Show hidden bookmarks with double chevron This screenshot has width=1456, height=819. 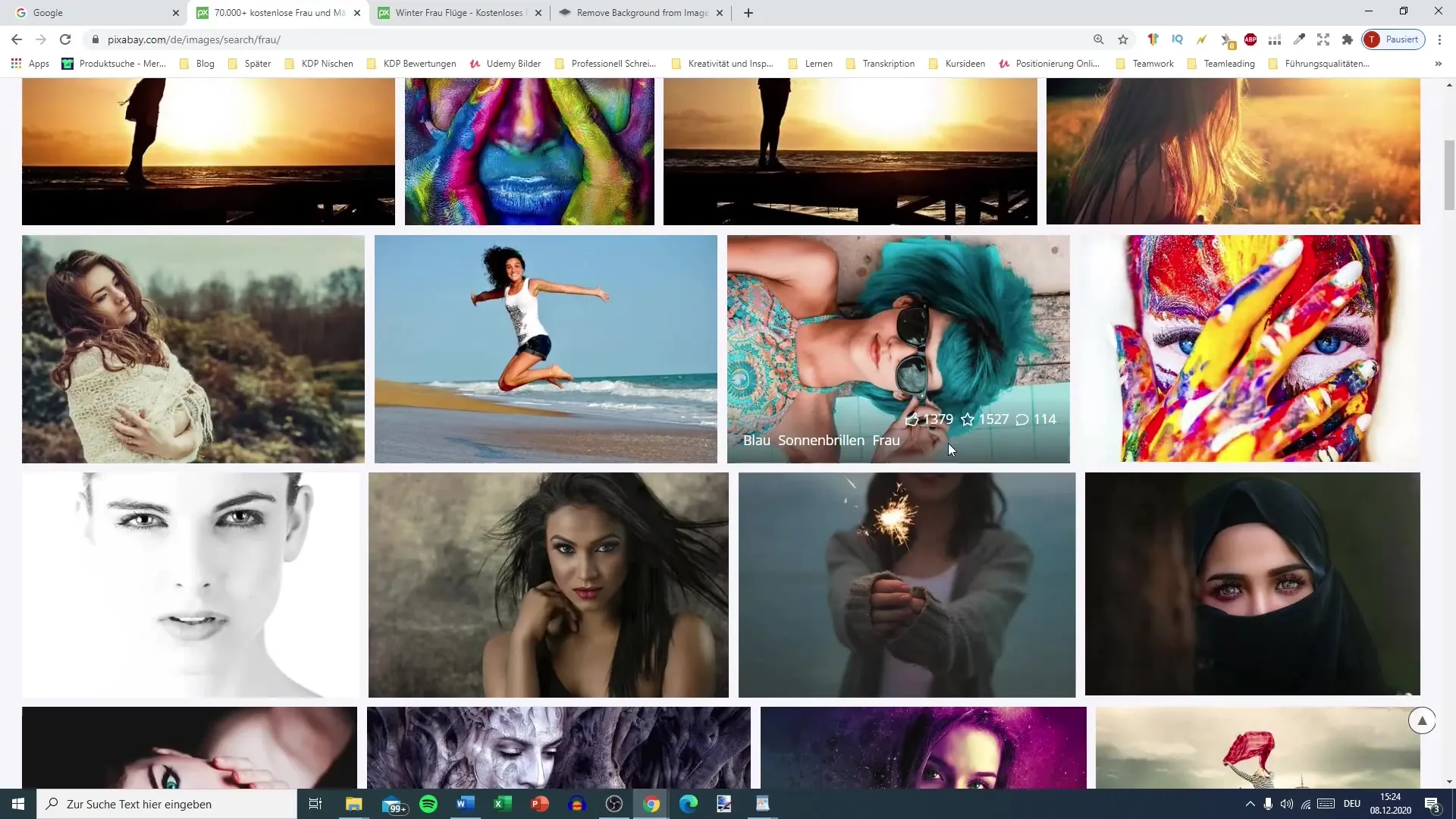pos(1439,64)
